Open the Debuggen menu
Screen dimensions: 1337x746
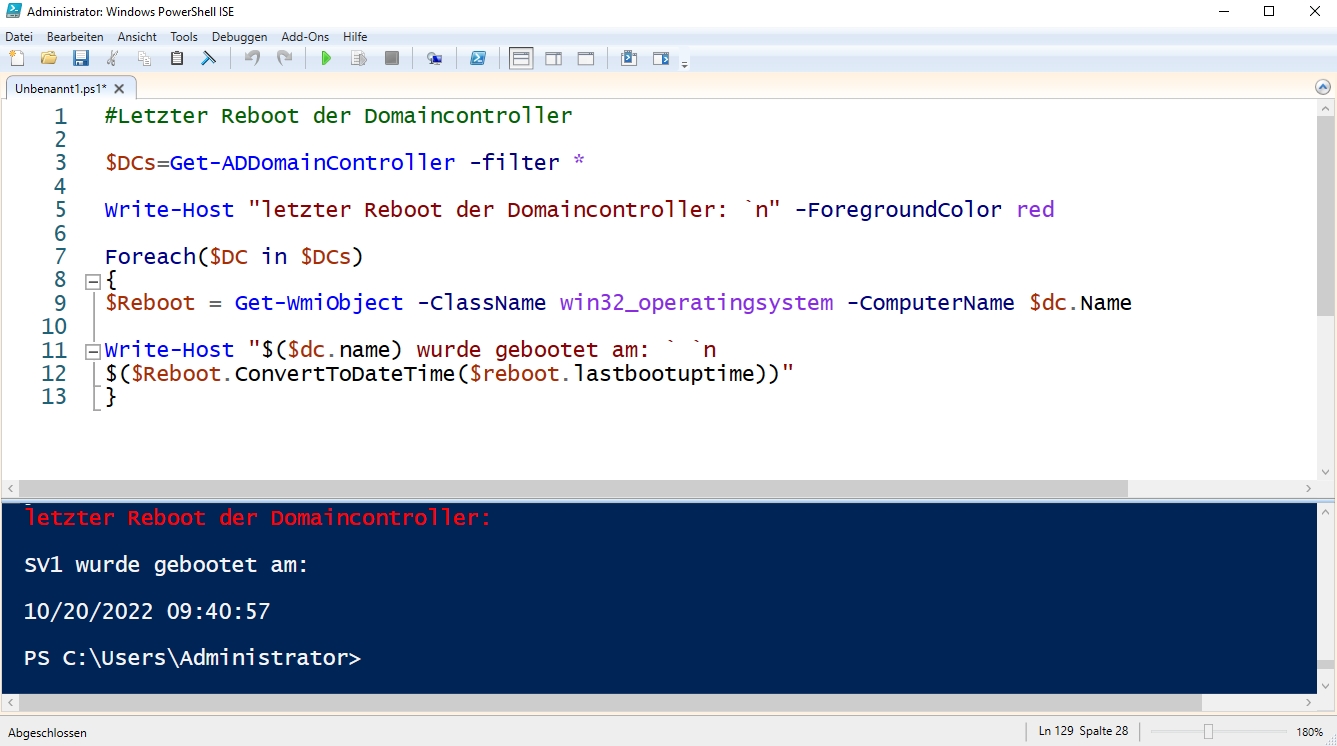click(x=239, y=36)
